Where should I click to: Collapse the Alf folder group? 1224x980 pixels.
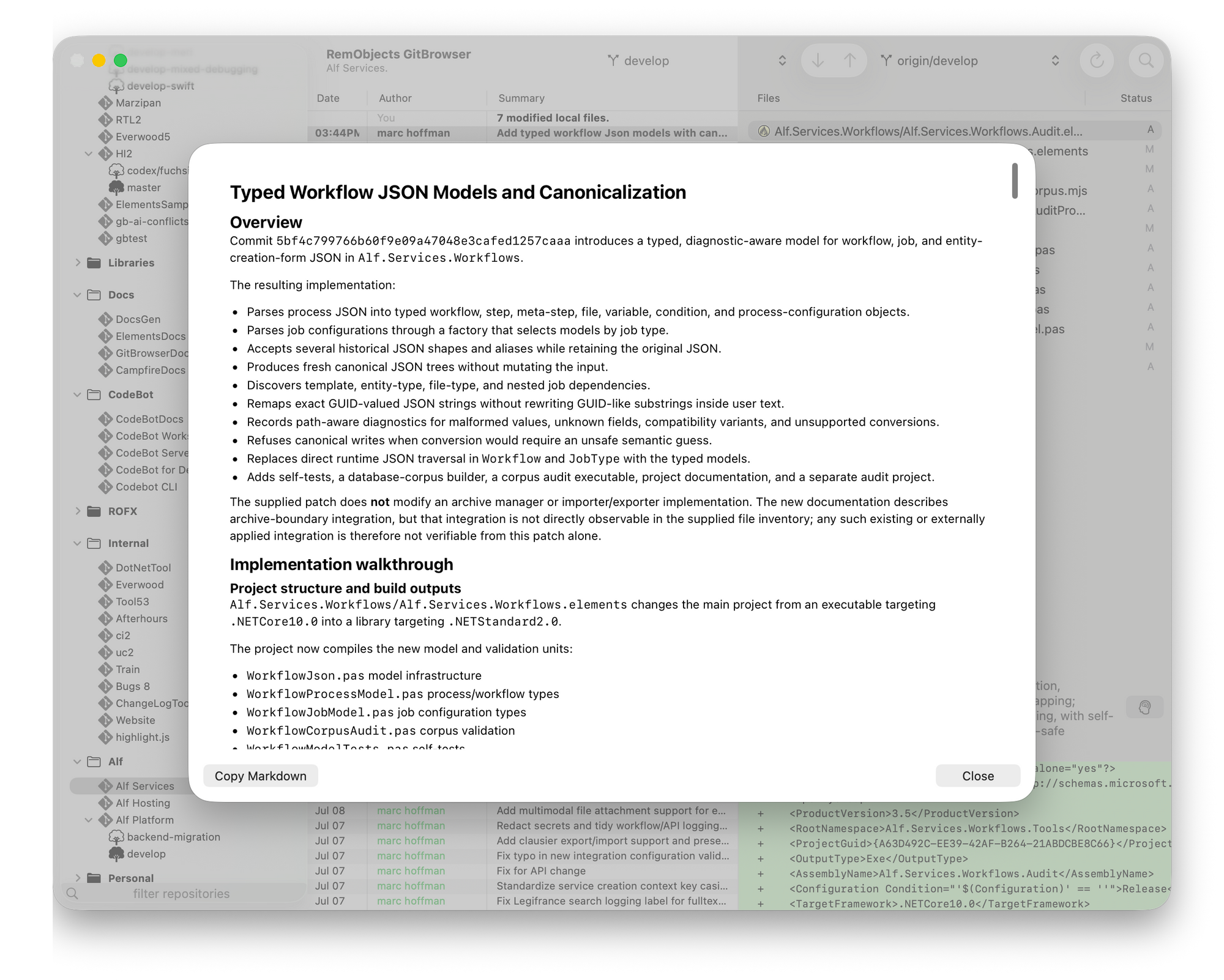point(78,762)
